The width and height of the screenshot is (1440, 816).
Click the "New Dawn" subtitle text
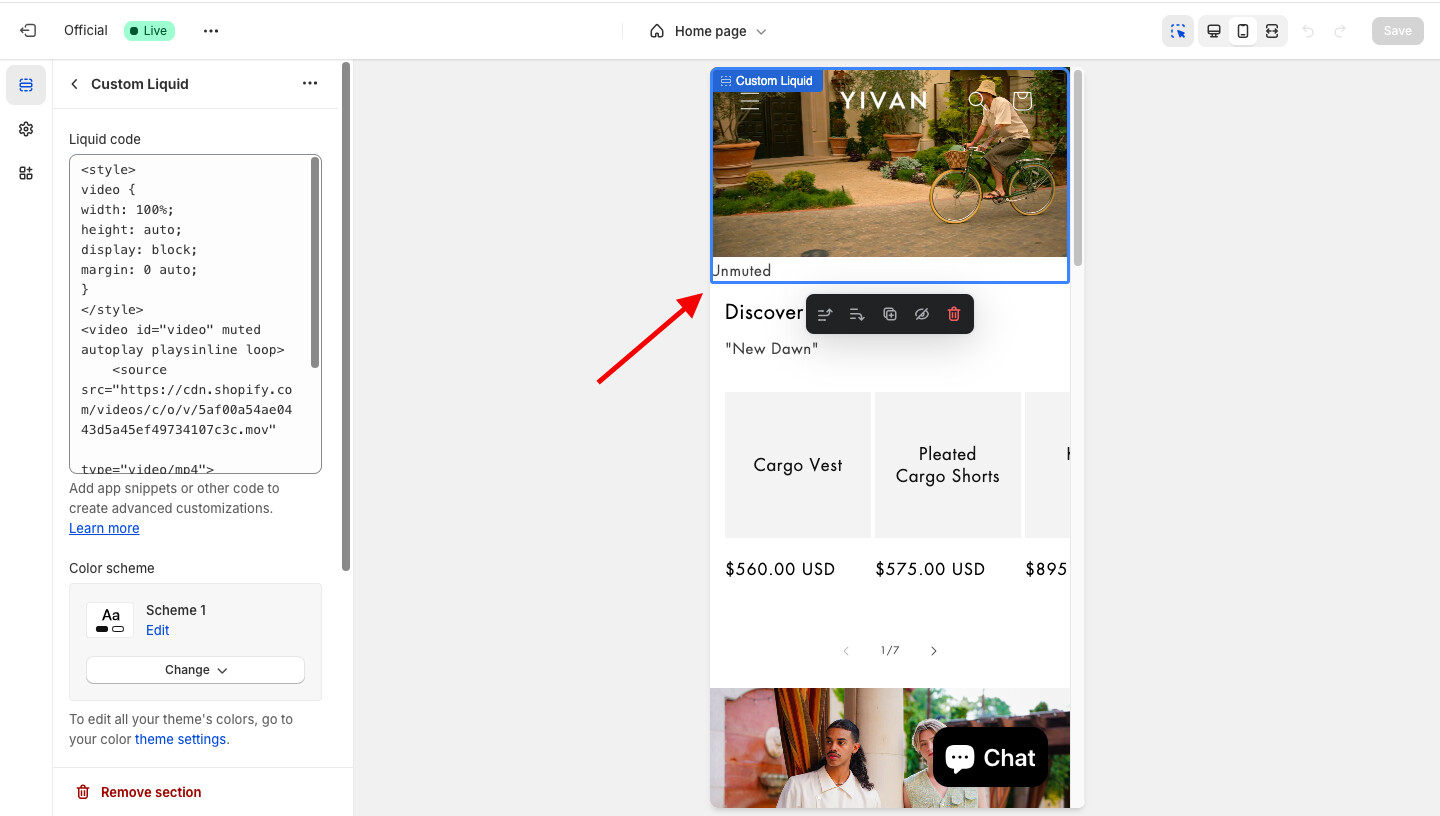click(772, 349)
